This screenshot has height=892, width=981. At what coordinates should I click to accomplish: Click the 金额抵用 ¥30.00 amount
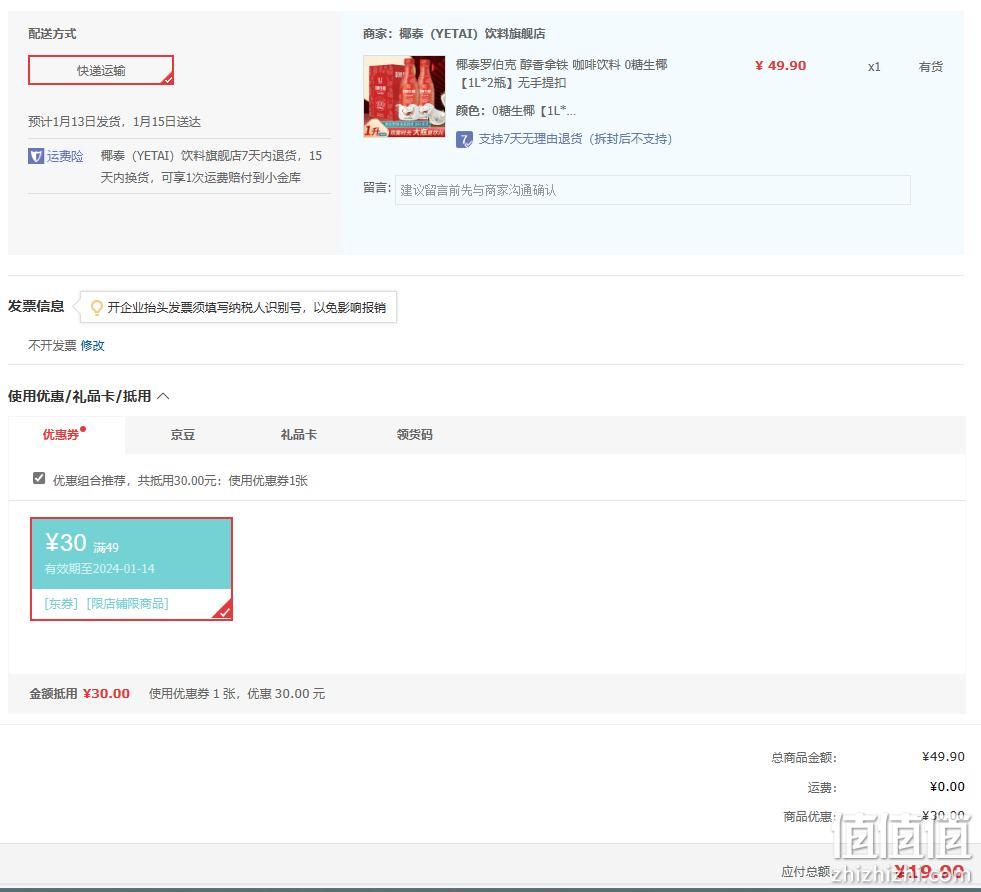[106, 693]
